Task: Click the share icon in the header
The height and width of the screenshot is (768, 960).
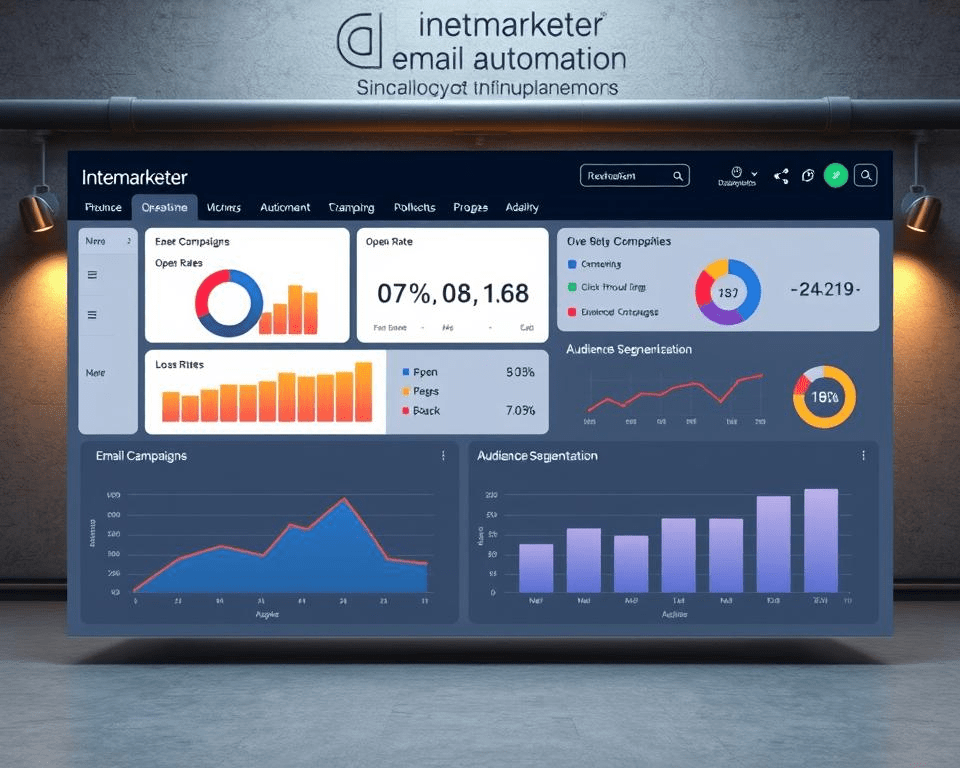Action: (781, 176)
